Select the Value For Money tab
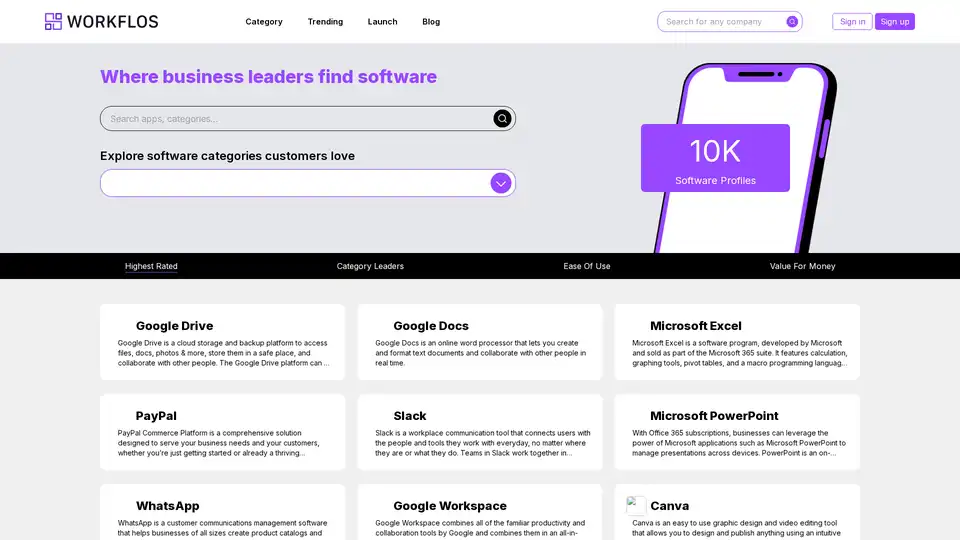 pos(802,266)
